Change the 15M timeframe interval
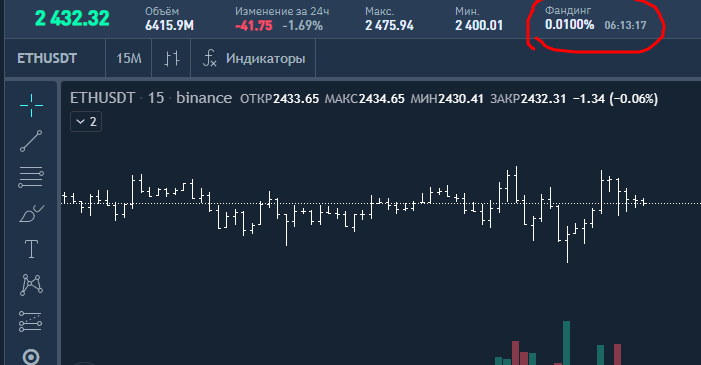This screenshot has width=701, height=365. pos(129,58)
